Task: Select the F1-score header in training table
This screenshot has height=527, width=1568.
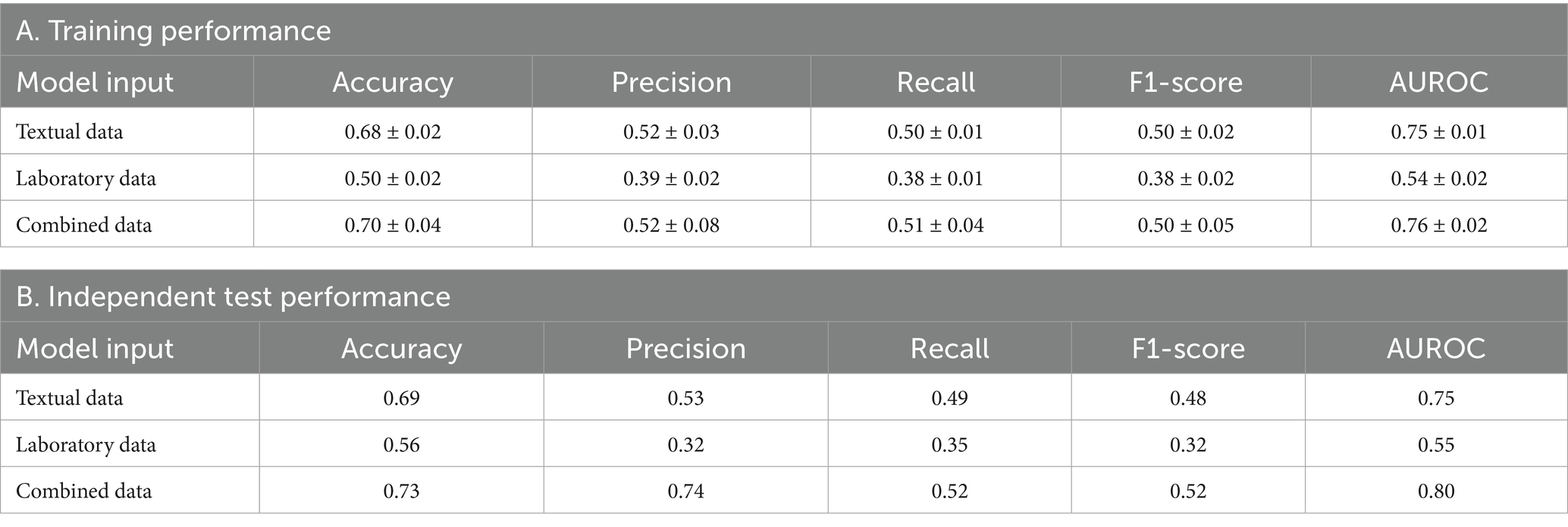Action: [x=1185, y=83]
